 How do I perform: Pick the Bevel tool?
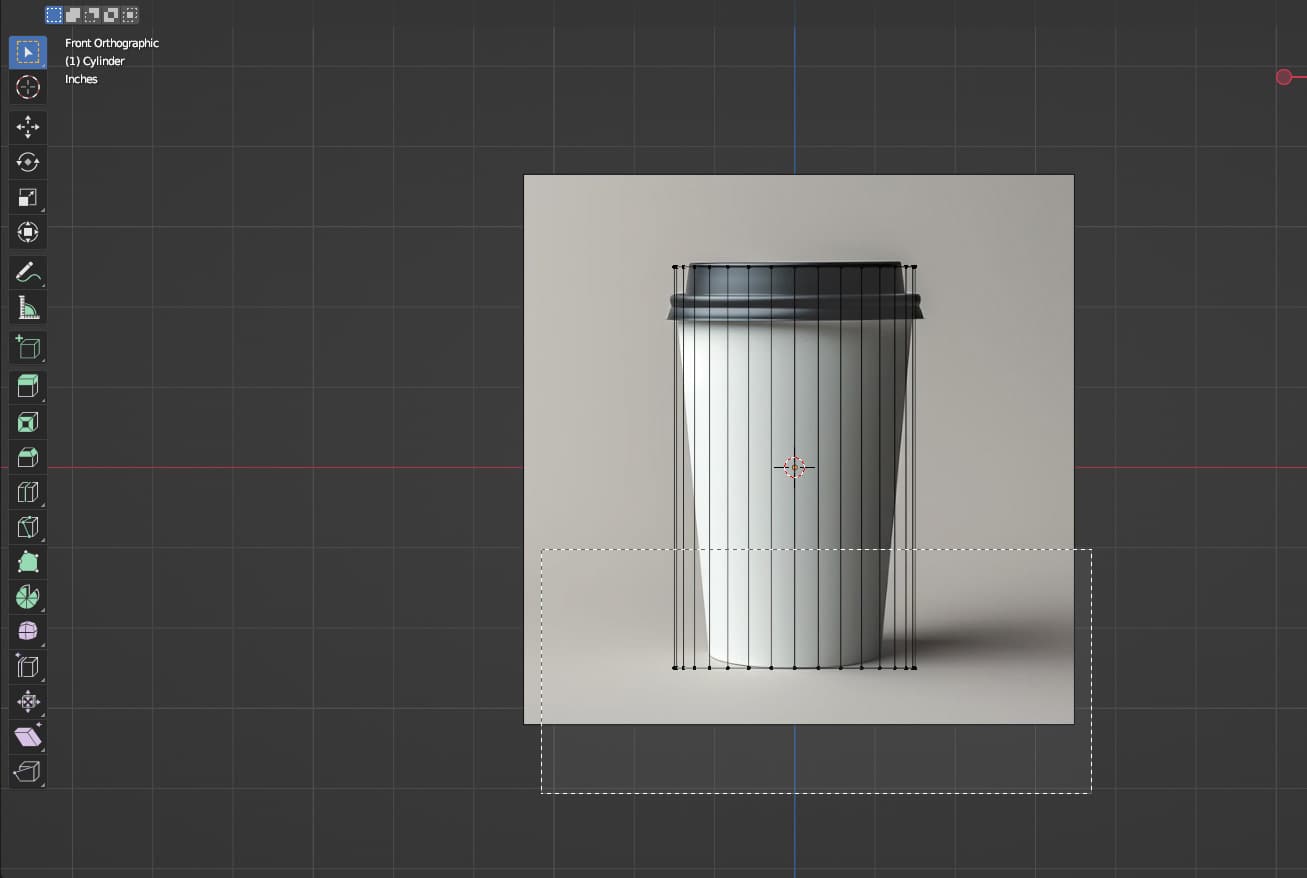pos(28,457)
